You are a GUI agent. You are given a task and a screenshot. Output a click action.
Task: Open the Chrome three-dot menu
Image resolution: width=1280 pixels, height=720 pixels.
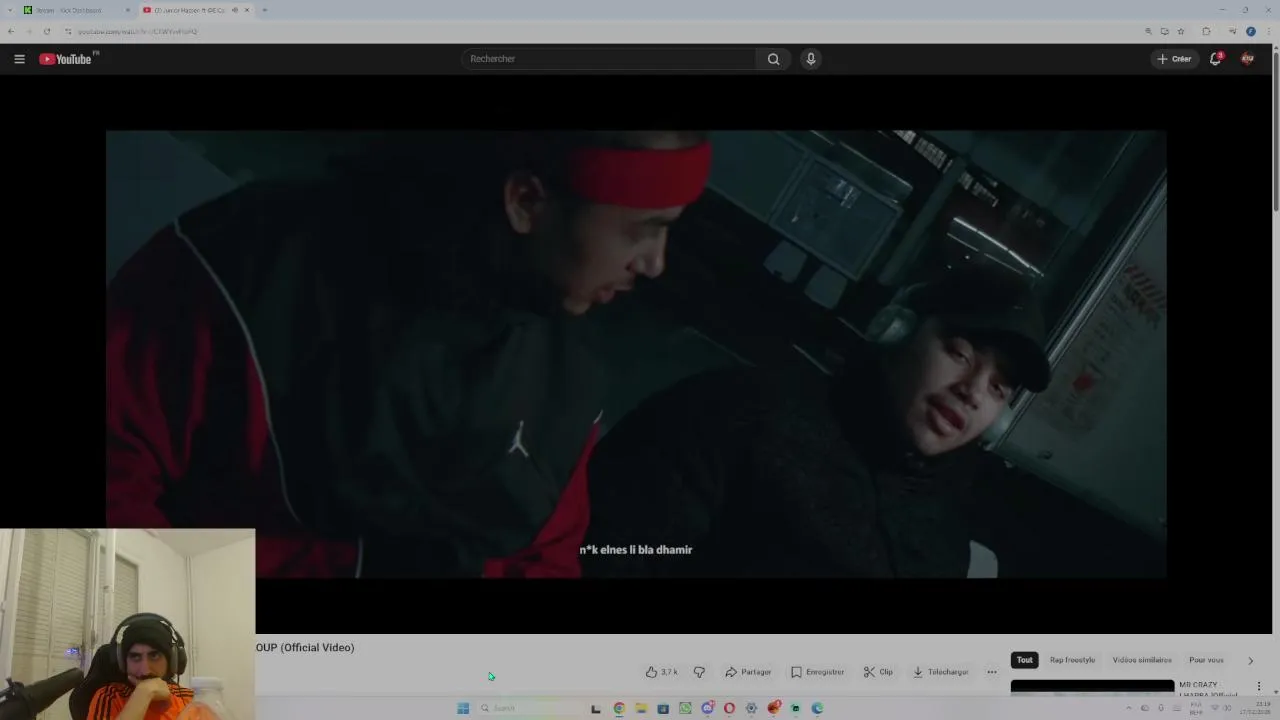pyautogui.click(x=1267, y=31)
